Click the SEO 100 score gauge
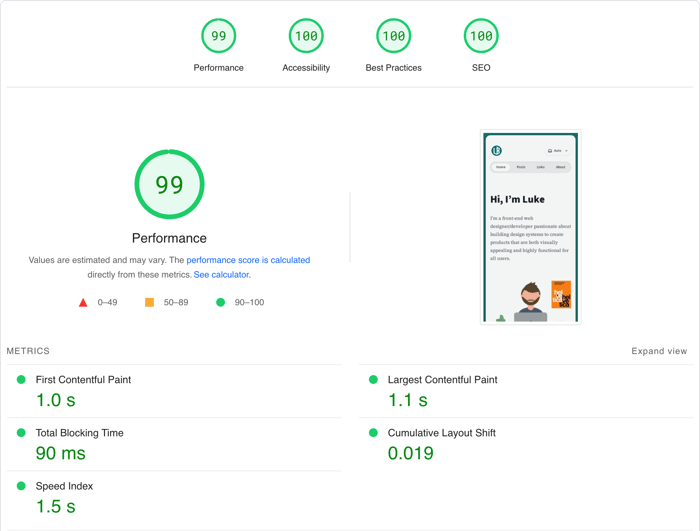 point(481,36)
